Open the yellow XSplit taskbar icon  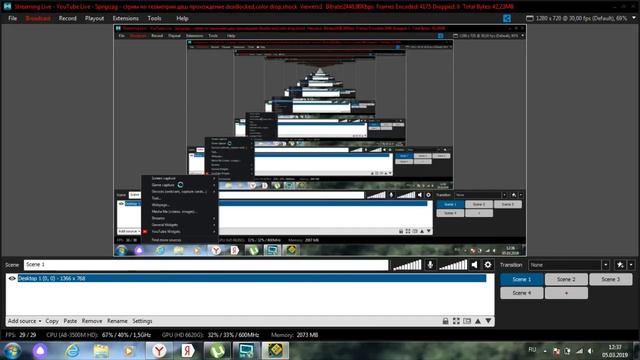pyautogui.click(x=275, y=351)
